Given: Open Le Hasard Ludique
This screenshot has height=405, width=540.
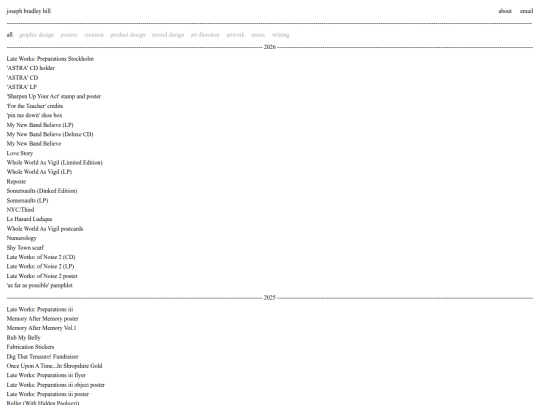Looking at the screenshot, I should tap(29, 219).
